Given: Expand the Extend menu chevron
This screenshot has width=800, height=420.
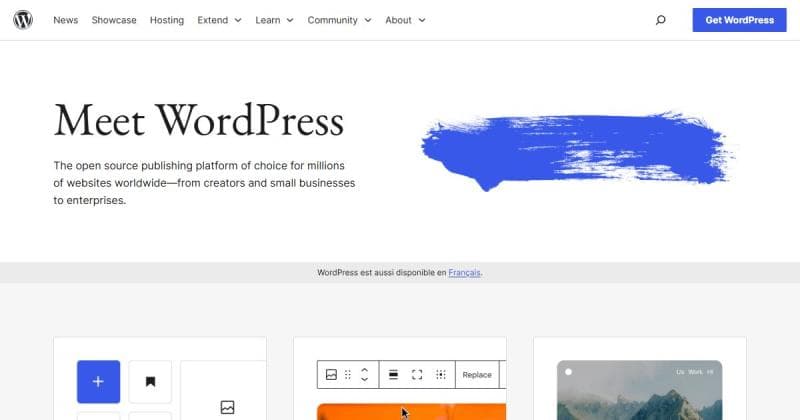Looking at the screenshot, I should click(x=238, y=20).
